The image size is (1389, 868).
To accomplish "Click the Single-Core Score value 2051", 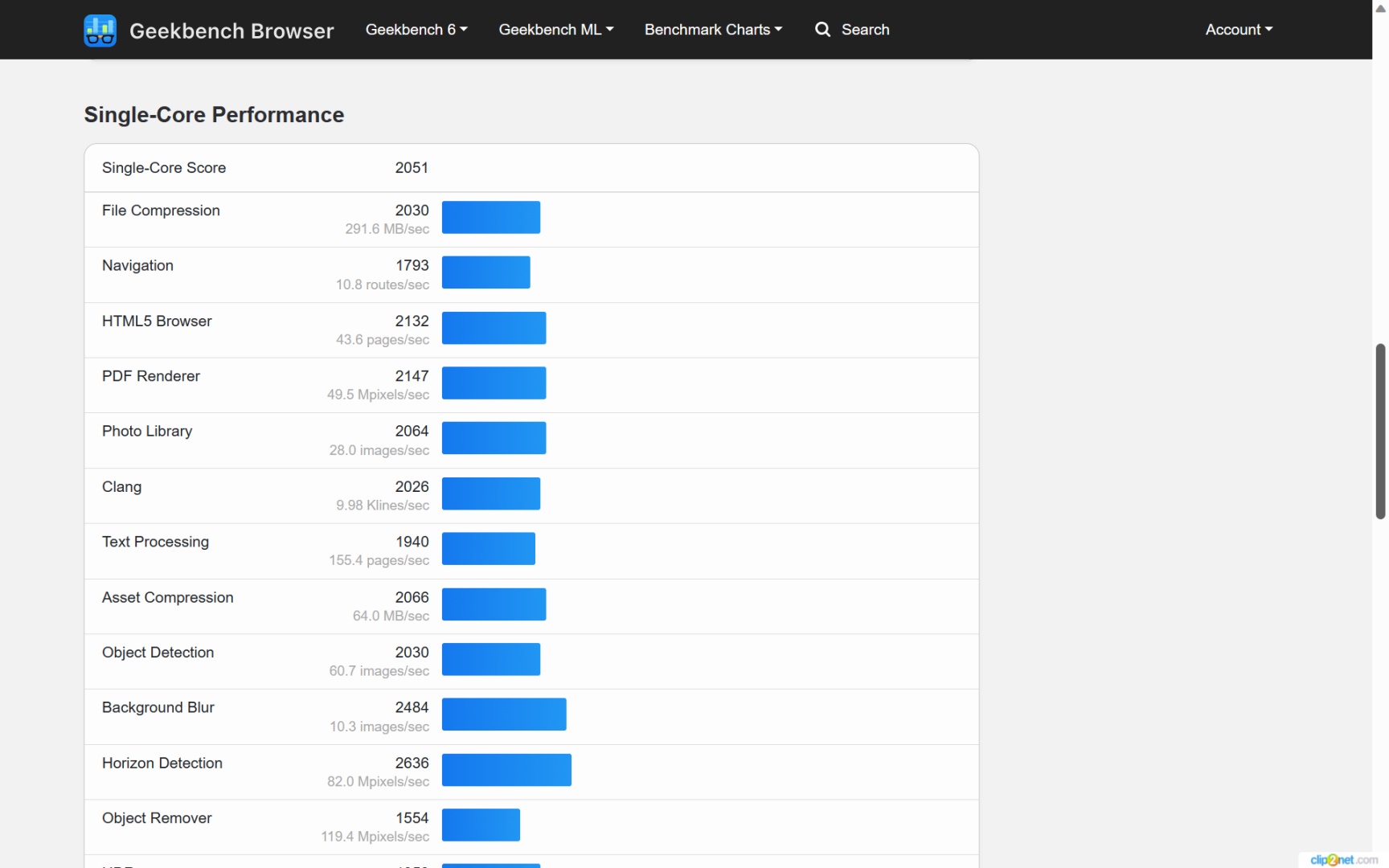I will pos(412,168).
